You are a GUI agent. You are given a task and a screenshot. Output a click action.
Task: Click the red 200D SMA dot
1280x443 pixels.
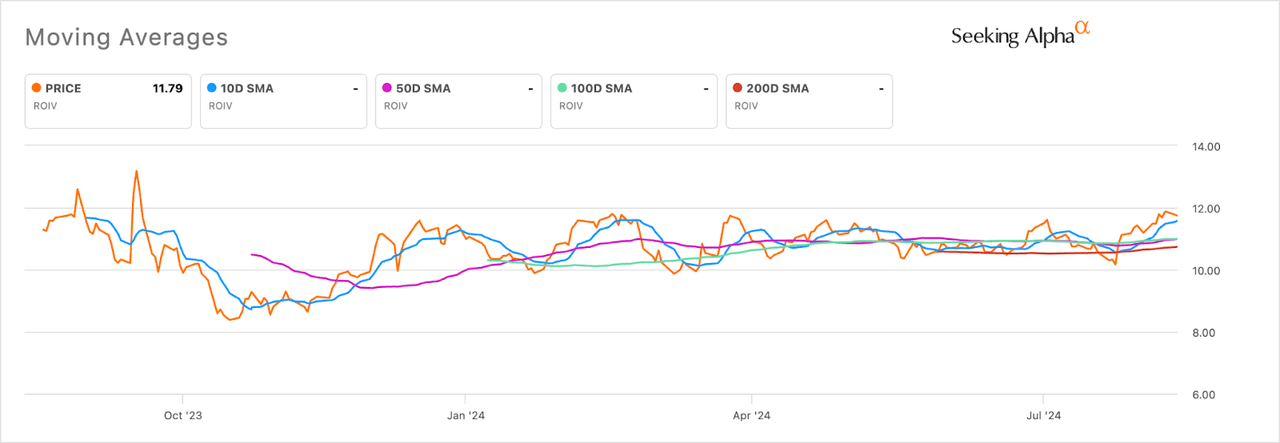tap(737, 88)
